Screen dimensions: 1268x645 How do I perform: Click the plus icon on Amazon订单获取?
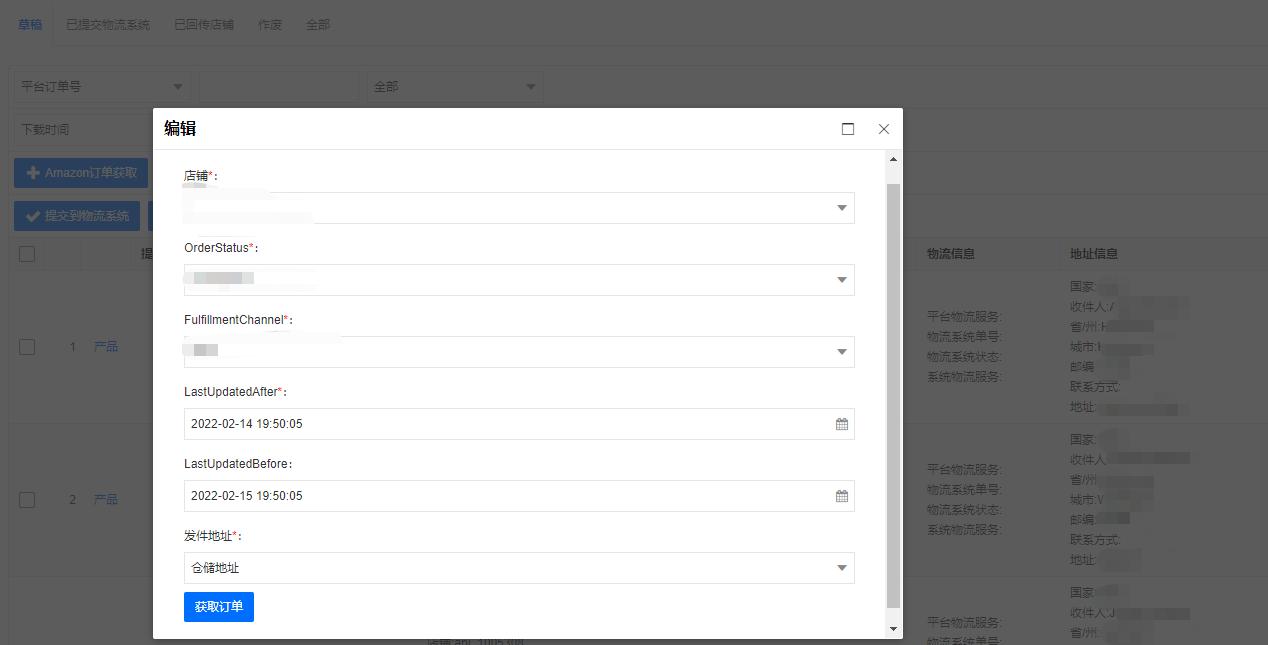(33, 173)
